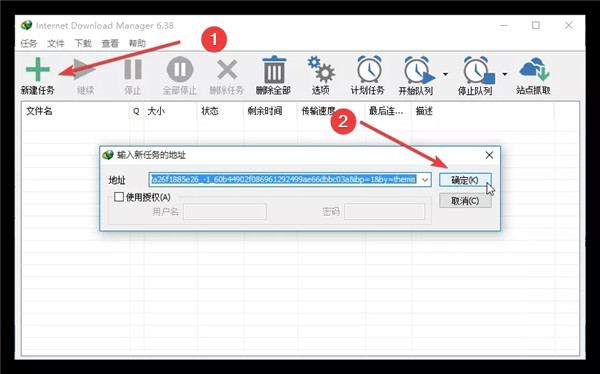The image size is (600, 374).
Task: Click the Q column header
Action: pos(137,111)
